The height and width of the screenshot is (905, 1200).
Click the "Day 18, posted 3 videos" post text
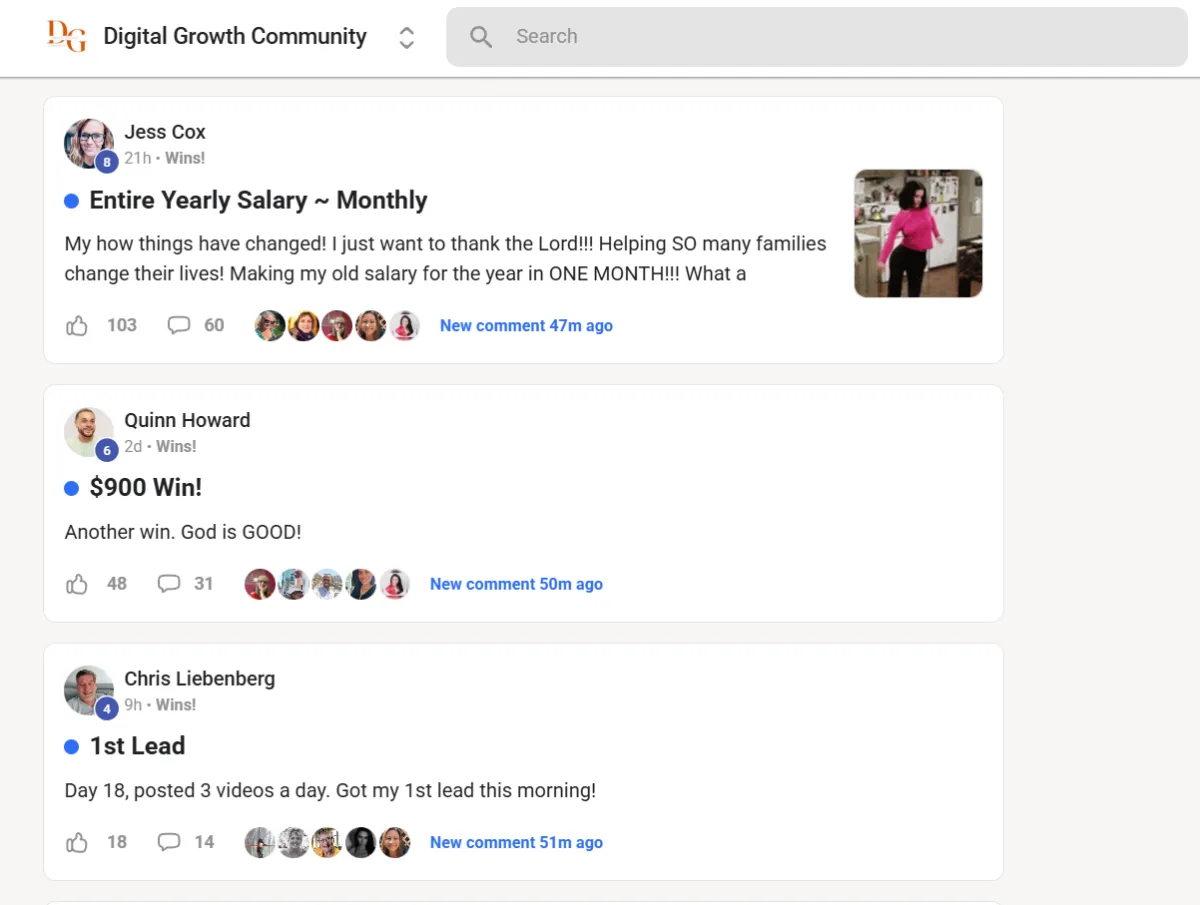pos(330,791)
